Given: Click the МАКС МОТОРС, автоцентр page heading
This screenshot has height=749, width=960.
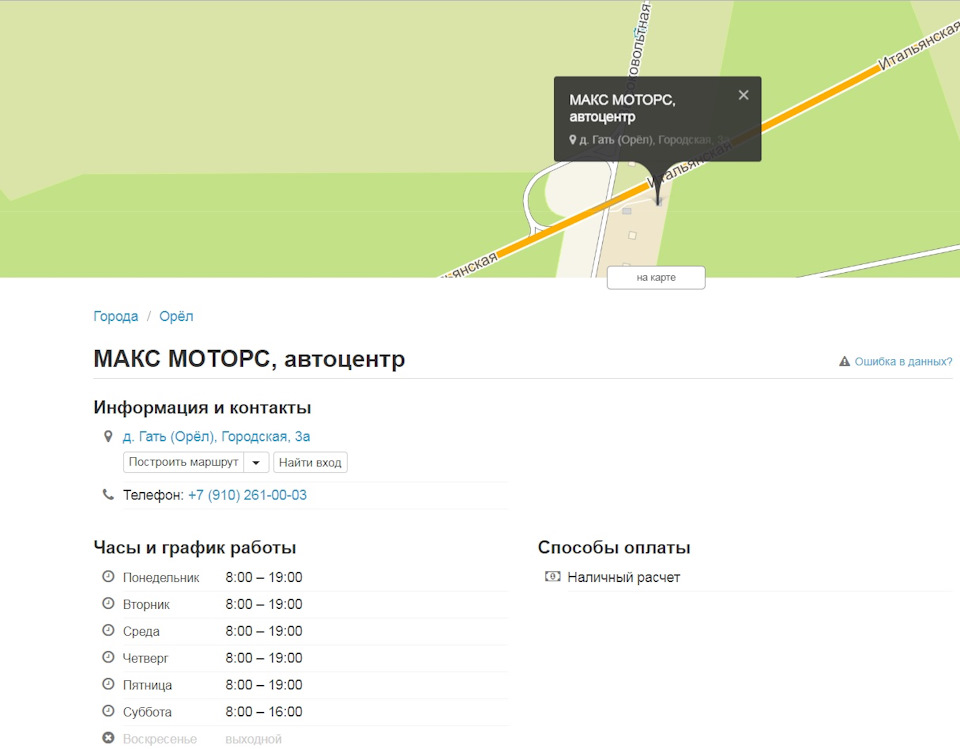Looking at the screenshot, I should tap(249, 359).
